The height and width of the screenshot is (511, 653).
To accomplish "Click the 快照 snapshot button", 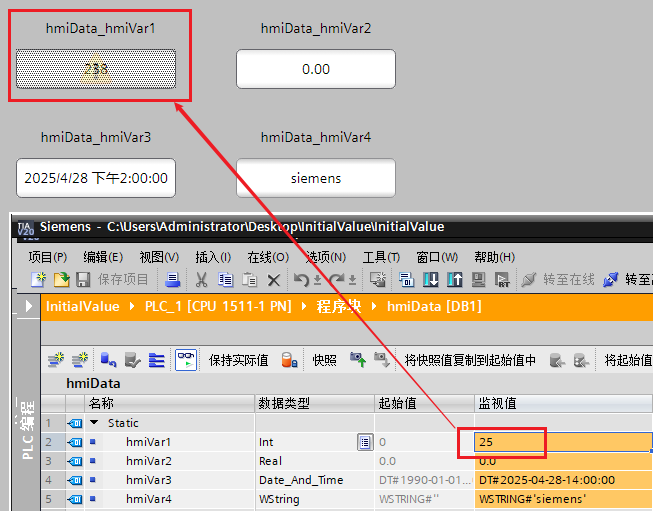I will tap(324, 360).
